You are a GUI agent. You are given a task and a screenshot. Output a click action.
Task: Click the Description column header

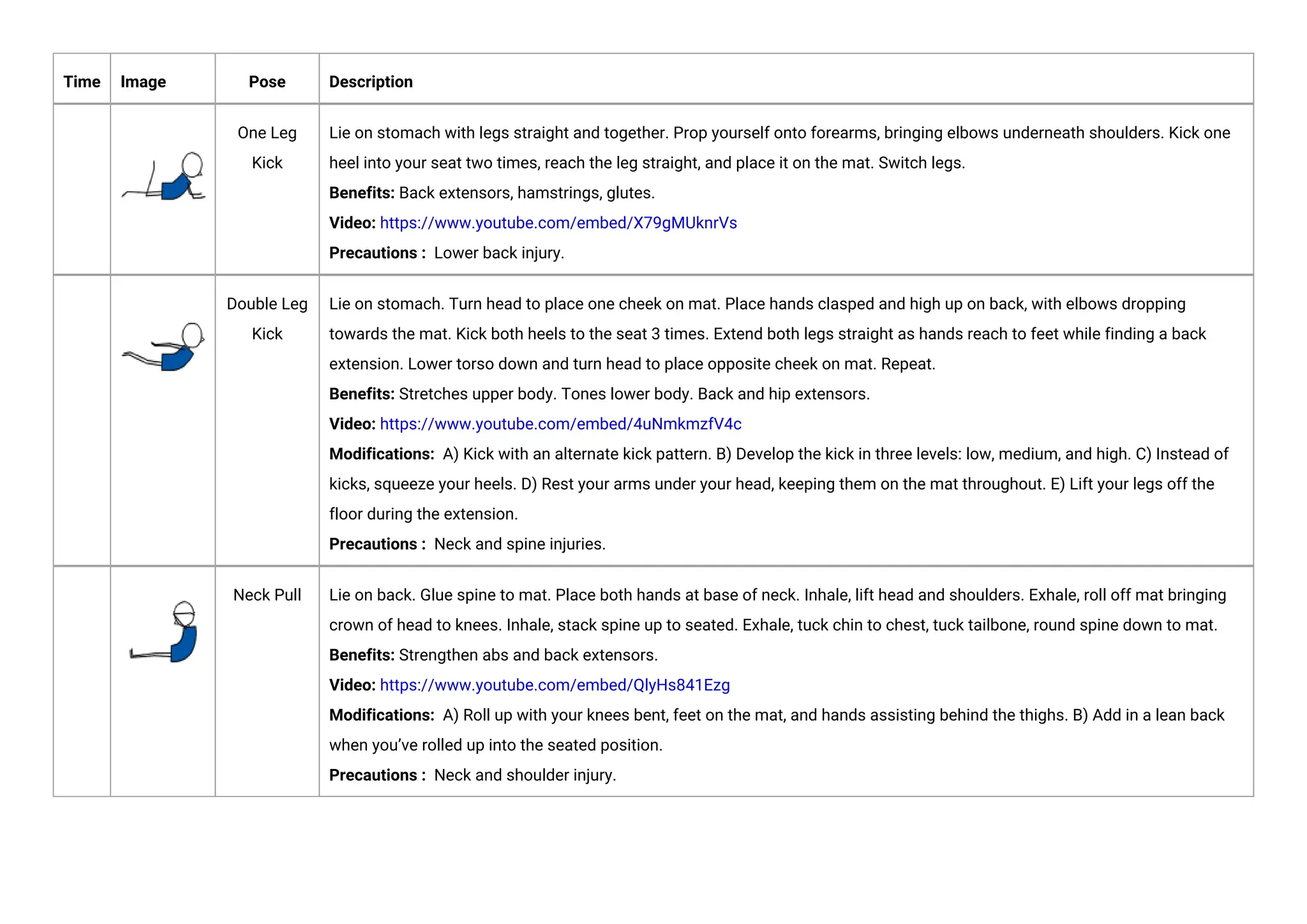pos(371,82)
